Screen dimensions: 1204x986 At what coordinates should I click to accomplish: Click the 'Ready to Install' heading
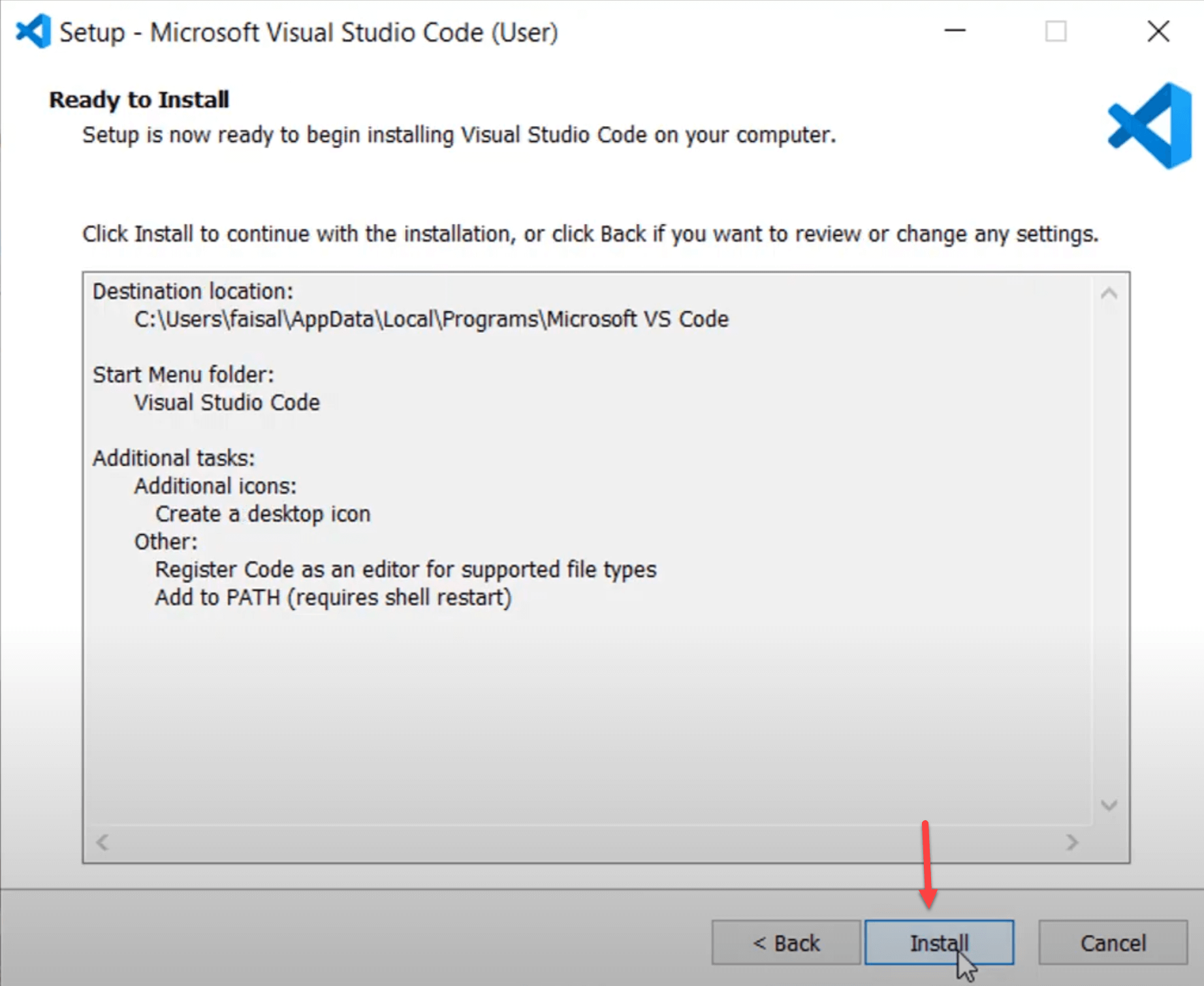click(x=139, y=100)
